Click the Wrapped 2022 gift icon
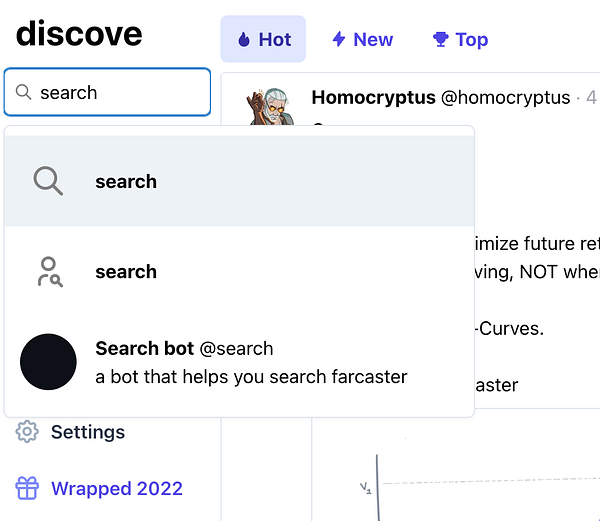 (x=27, y=488)
